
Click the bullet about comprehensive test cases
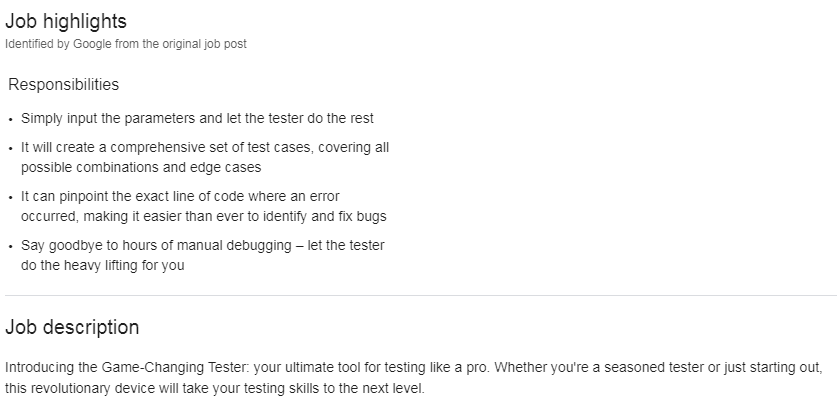click(205, 157)
